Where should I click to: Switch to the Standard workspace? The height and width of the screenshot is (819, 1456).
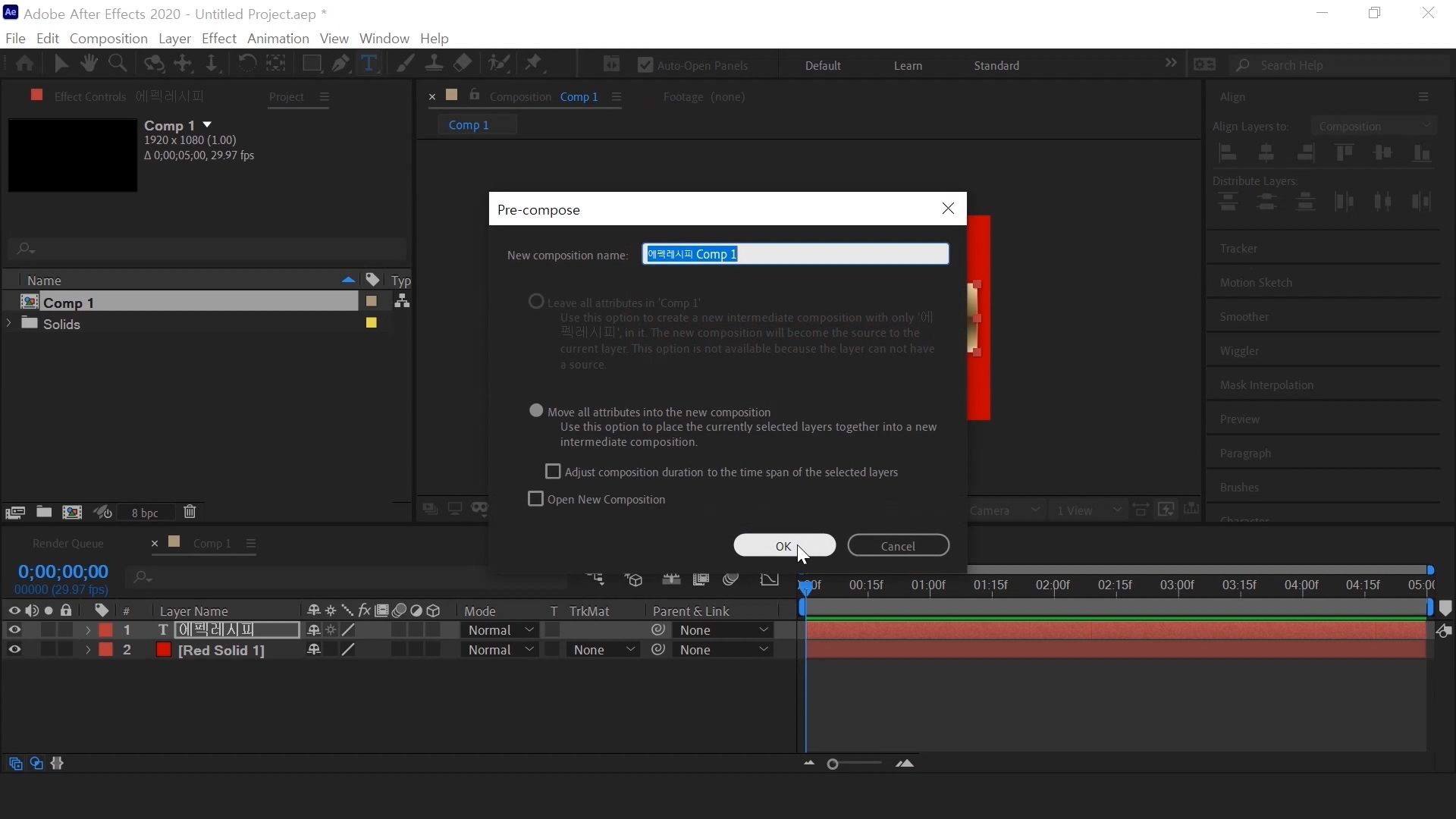click(x=996, y=65)
